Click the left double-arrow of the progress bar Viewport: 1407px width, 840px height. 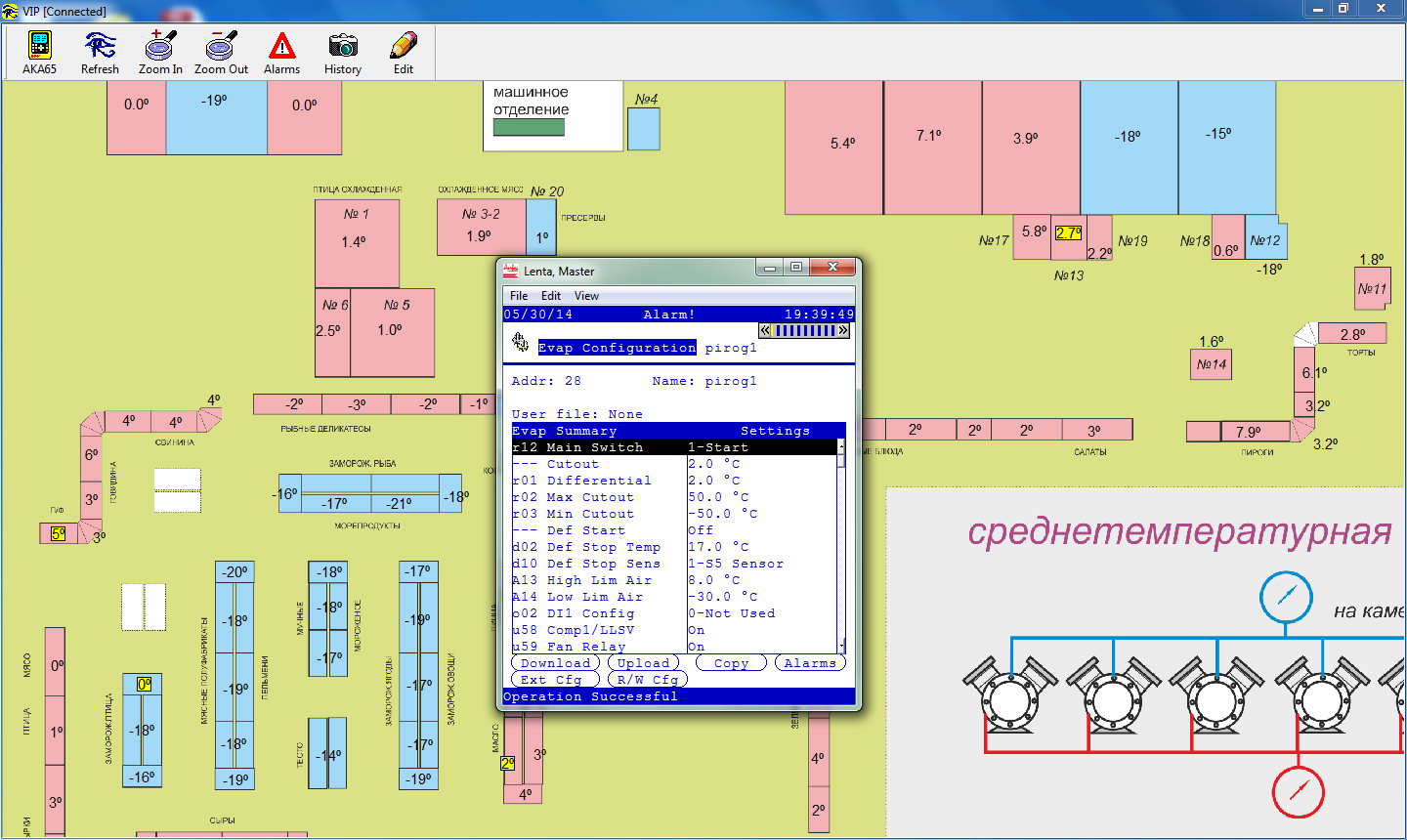(x=765, y=330)
